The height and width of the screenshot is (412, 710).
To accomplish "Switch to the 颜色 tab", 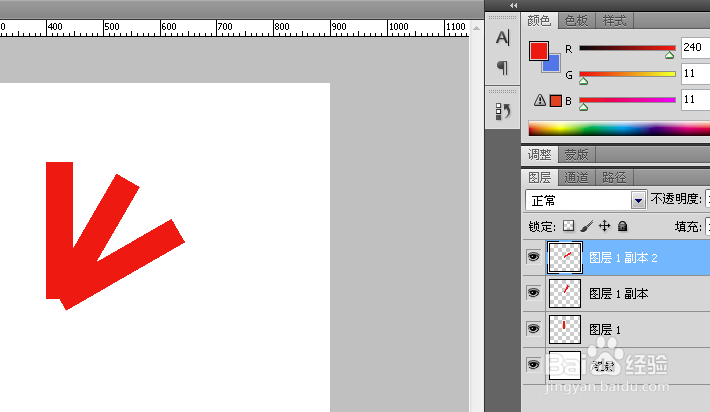I will pyautogui.click(x=539, y=20).
